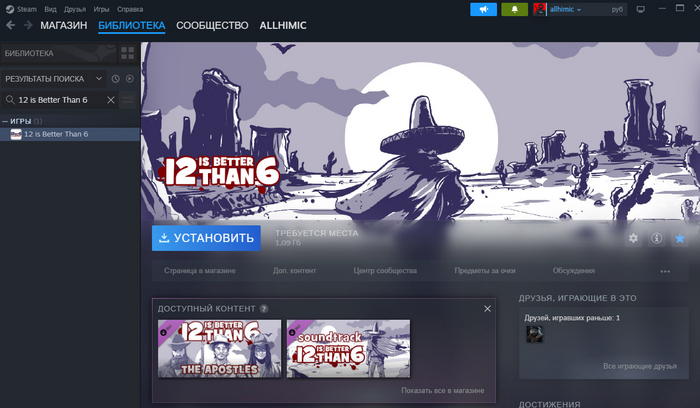The image size is (700, 408).
Task: Show game info icon
Action: coord(656,238)
